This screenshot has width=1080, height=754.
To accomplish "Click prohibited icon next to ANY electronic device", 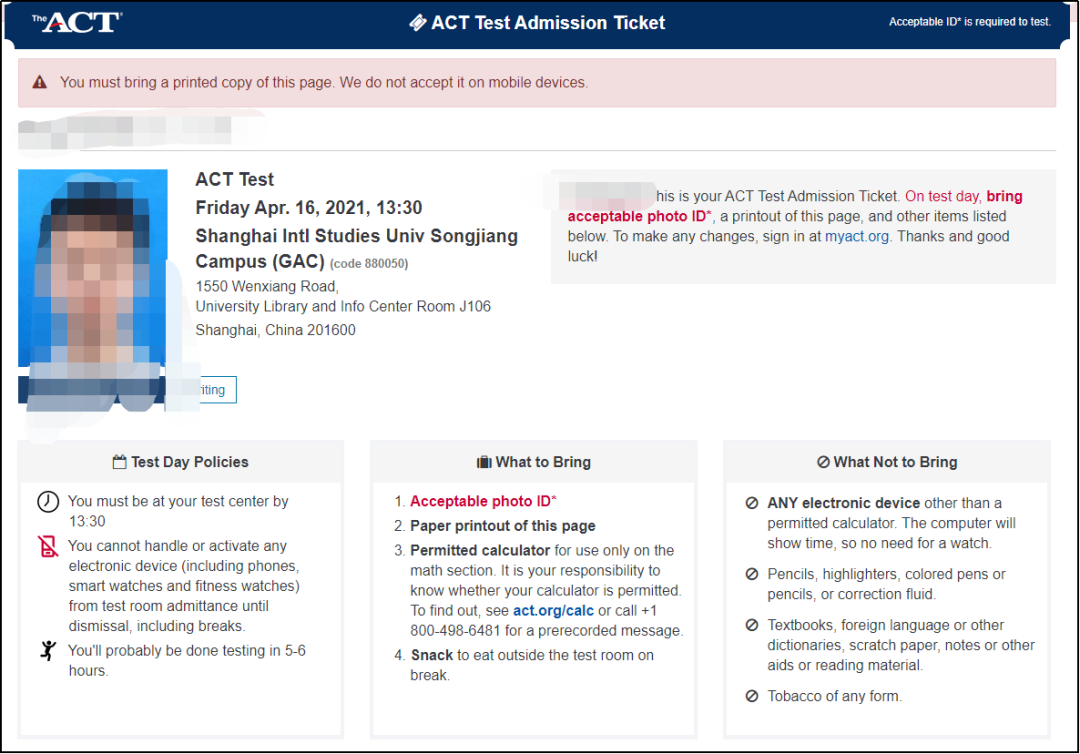I will pos(752,503).
